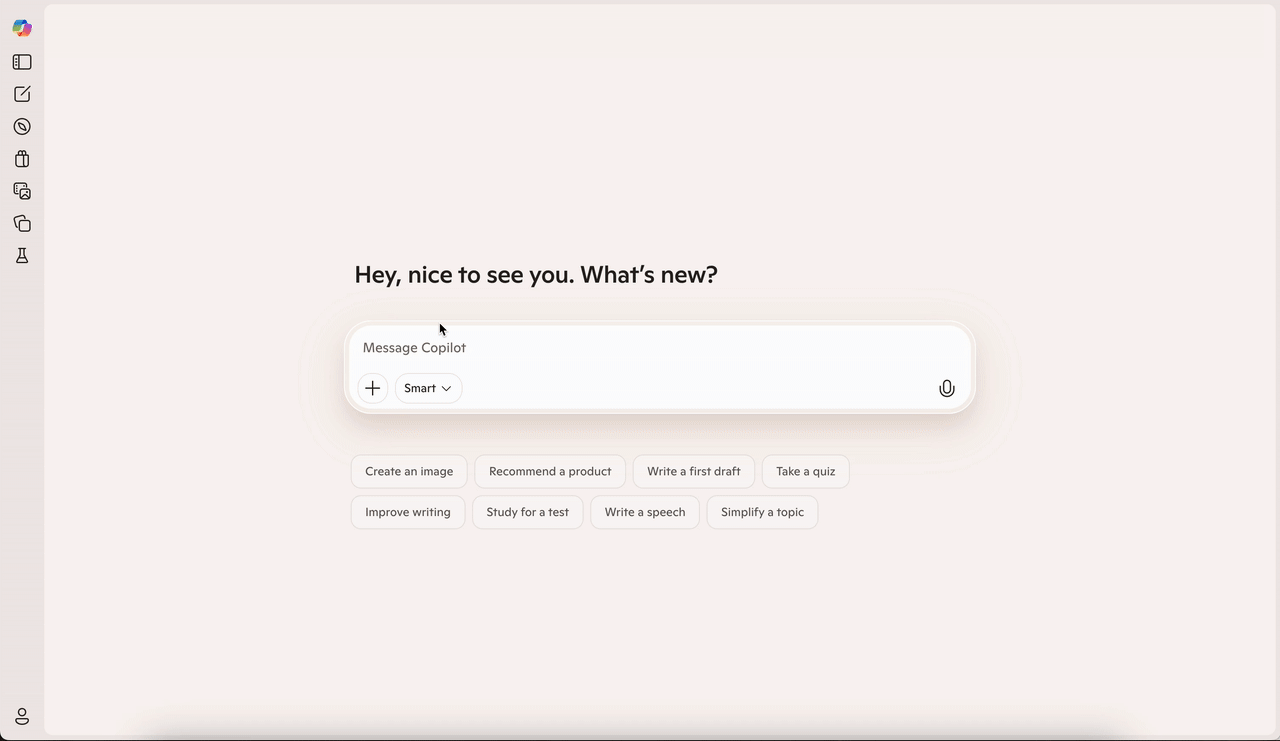Start a new chat with compose icon
This screenshot has width=1280, height=741.
(22, 94)
